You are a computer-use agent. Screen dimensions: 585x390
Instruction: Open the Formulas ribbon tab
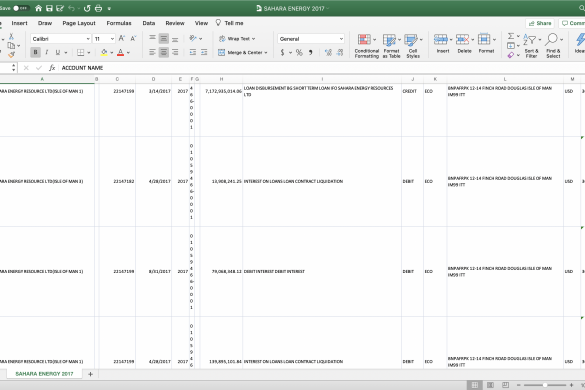point(119,23)
